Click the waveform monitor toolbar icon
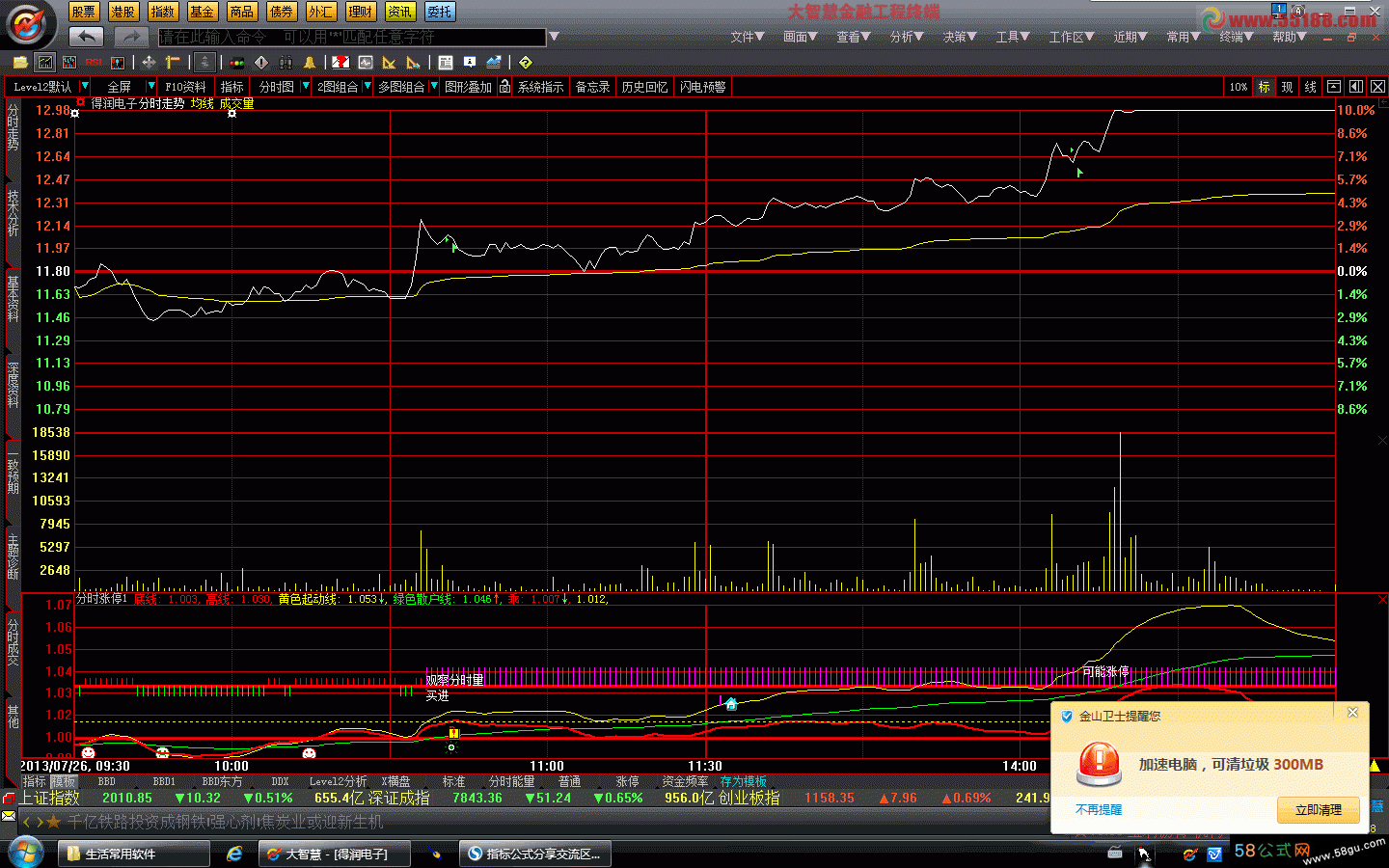The width and height of the screenshot is (1389, 868). 366,63
